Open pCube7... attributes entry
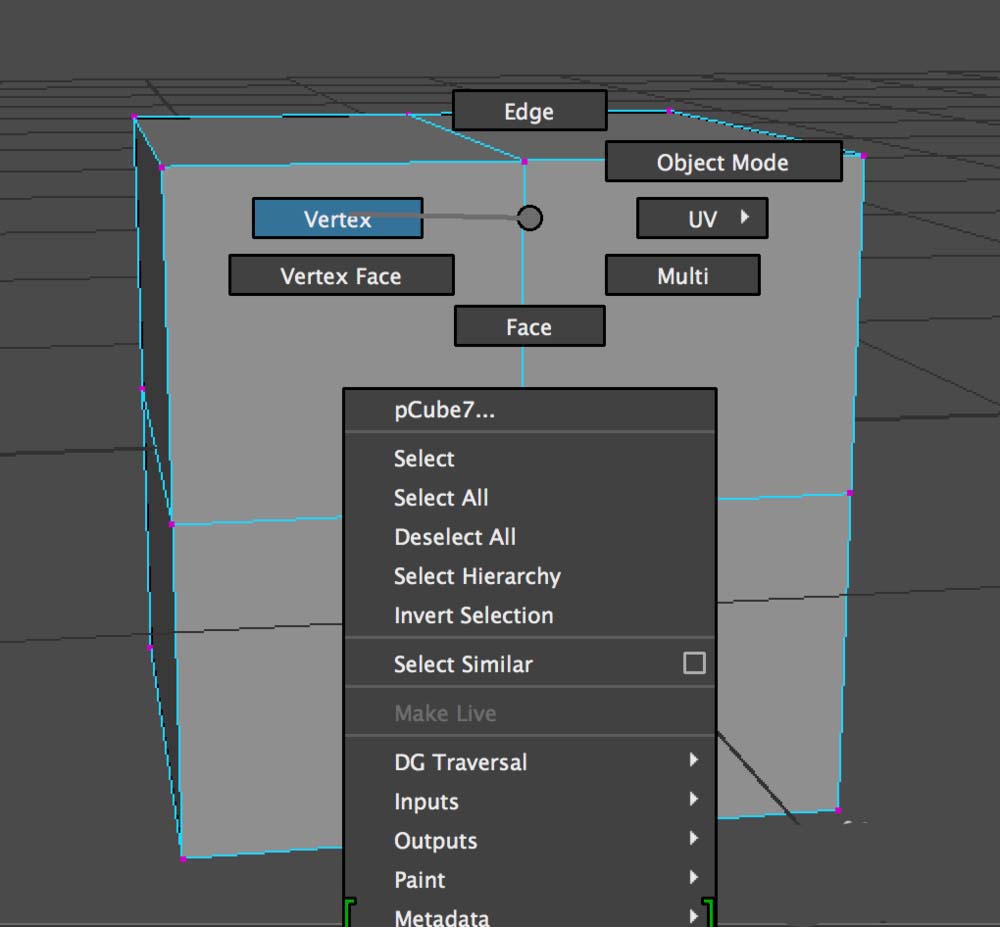 tap(530, 410)
